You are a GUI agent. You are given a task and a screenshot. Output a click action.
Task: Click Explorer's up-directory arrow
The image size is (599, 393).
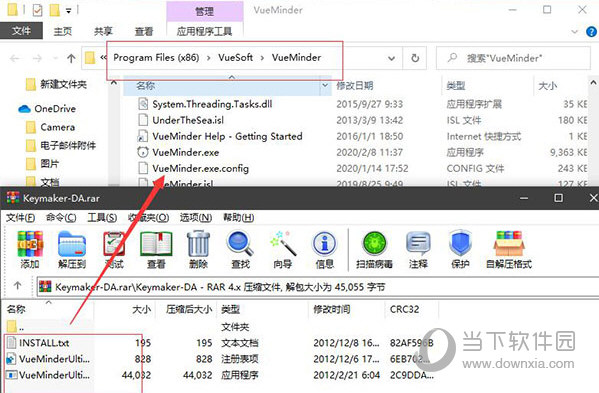pyautogui.click(x=71, y=58)
